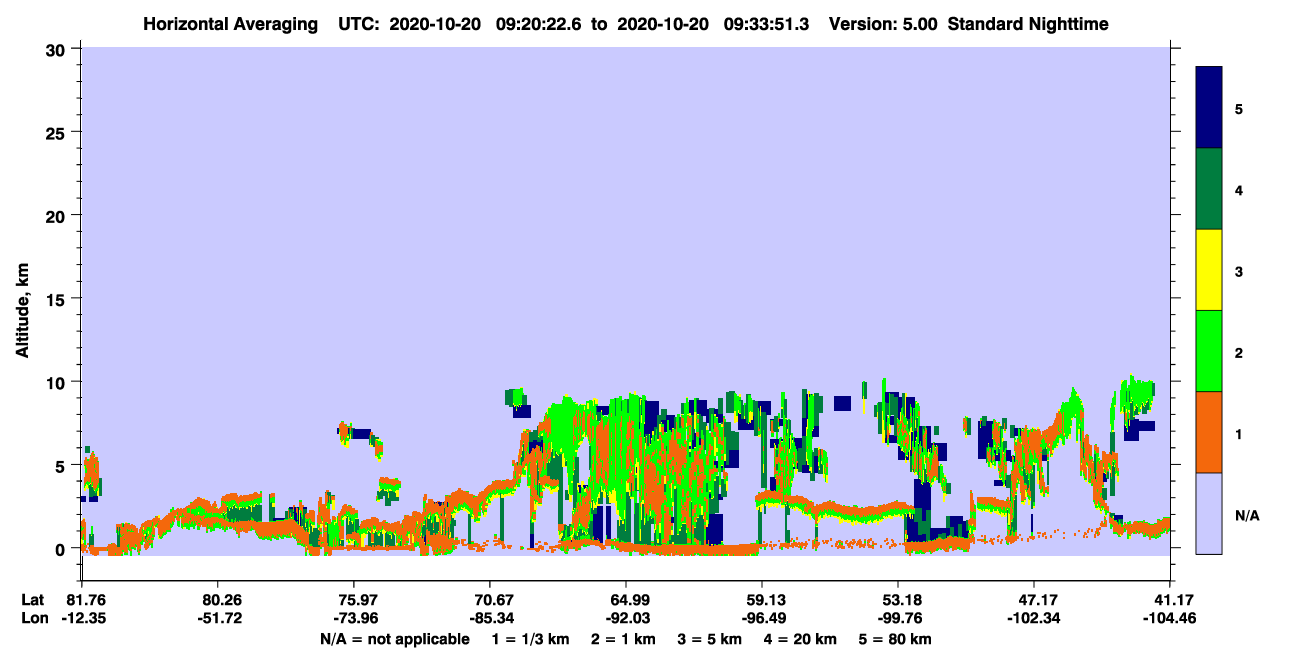Click the yellow 3 legend swatch
This screenshot has height=667, width=1300.
point(1209,270)
